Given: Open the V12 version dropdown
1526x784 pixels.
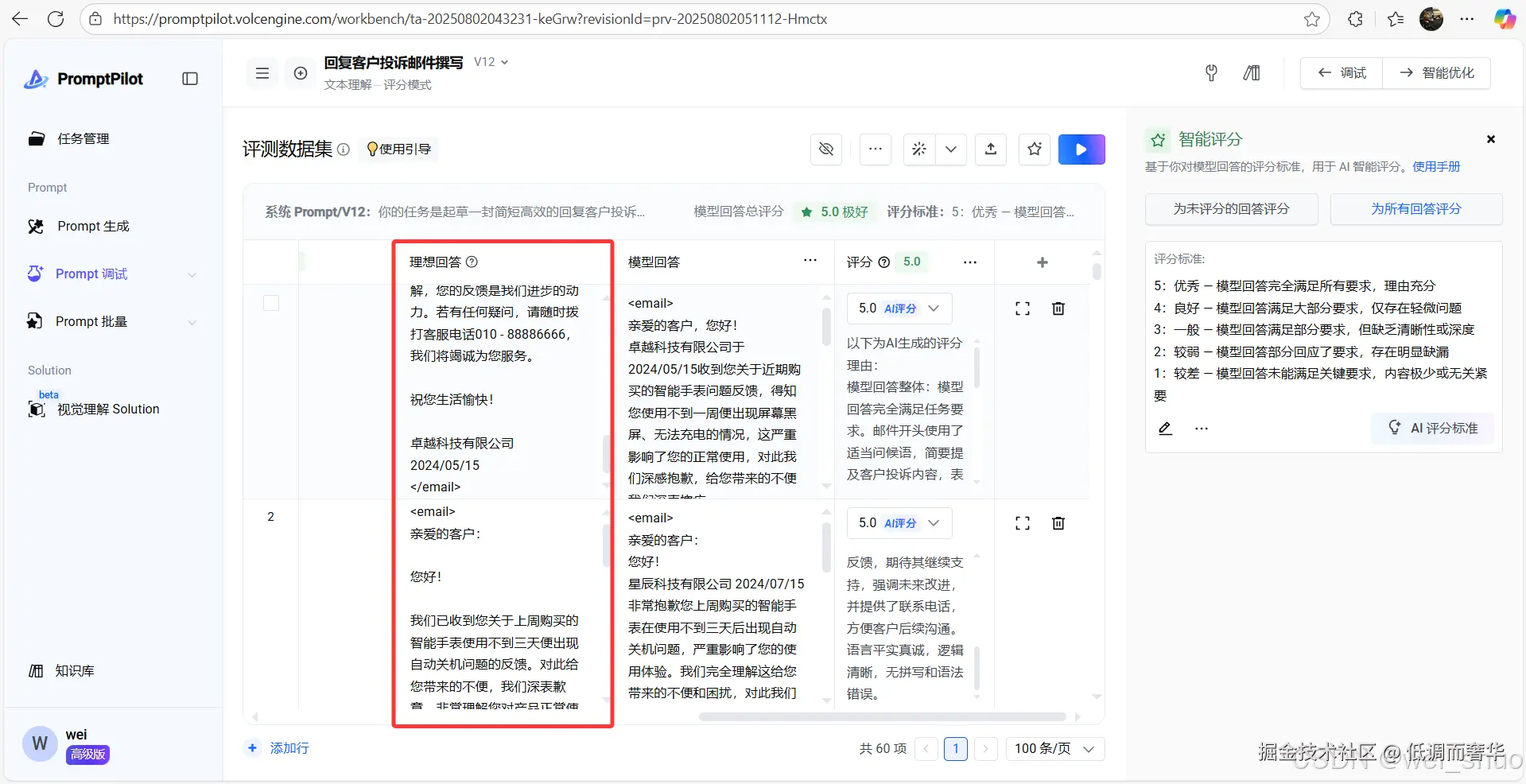Looking at the screenshot, I should coord(491,61).
